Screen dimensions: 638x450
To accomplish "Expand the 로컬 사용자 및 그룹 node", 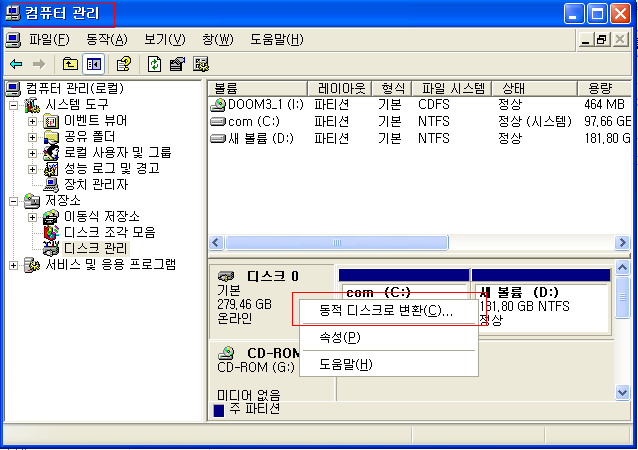I will (x=33, y=153).
